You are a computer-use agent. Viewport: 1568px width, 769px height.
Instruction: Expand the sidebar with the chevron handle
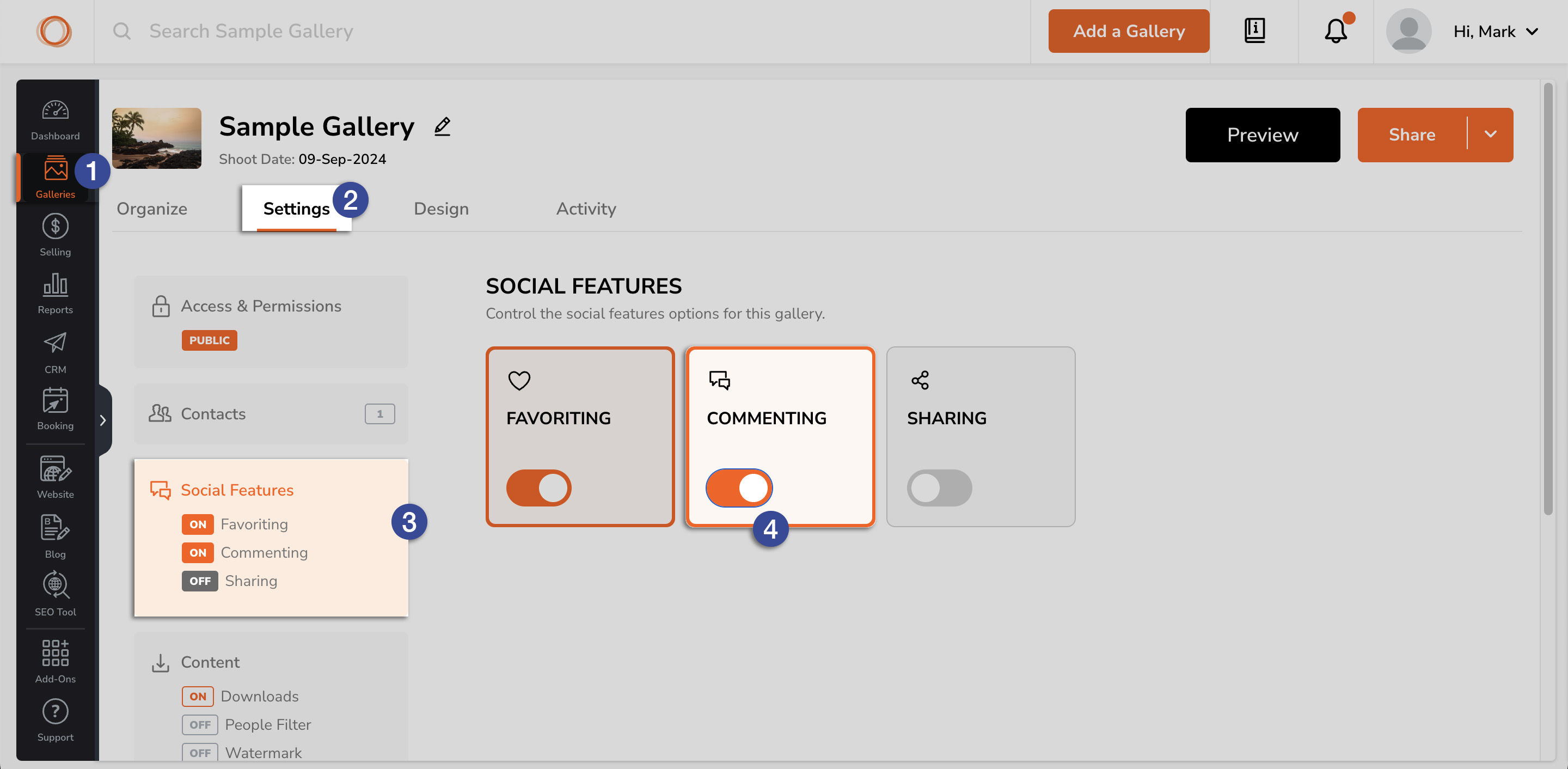pyautogui.click(x=103, y=420)
